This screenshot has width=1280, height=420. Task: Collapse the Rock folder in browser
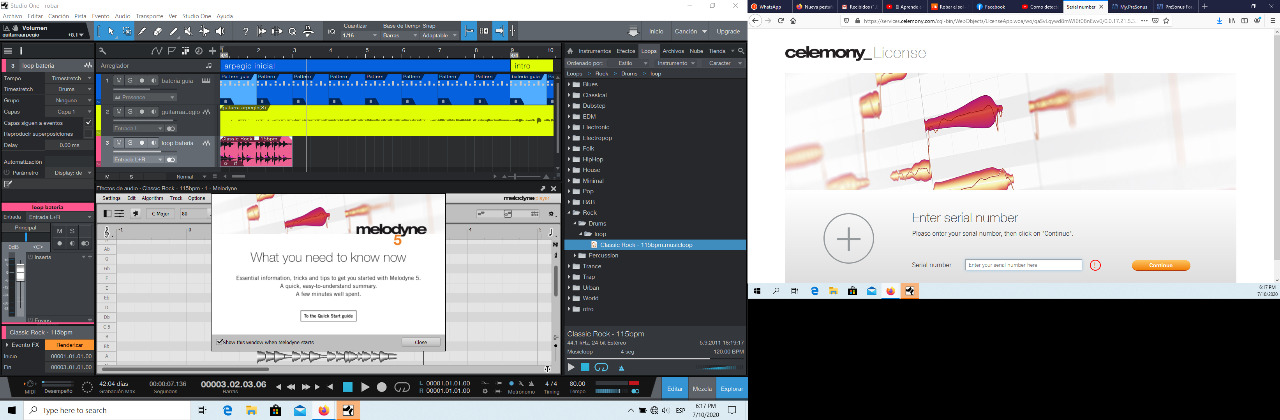[x=570, y=212]
